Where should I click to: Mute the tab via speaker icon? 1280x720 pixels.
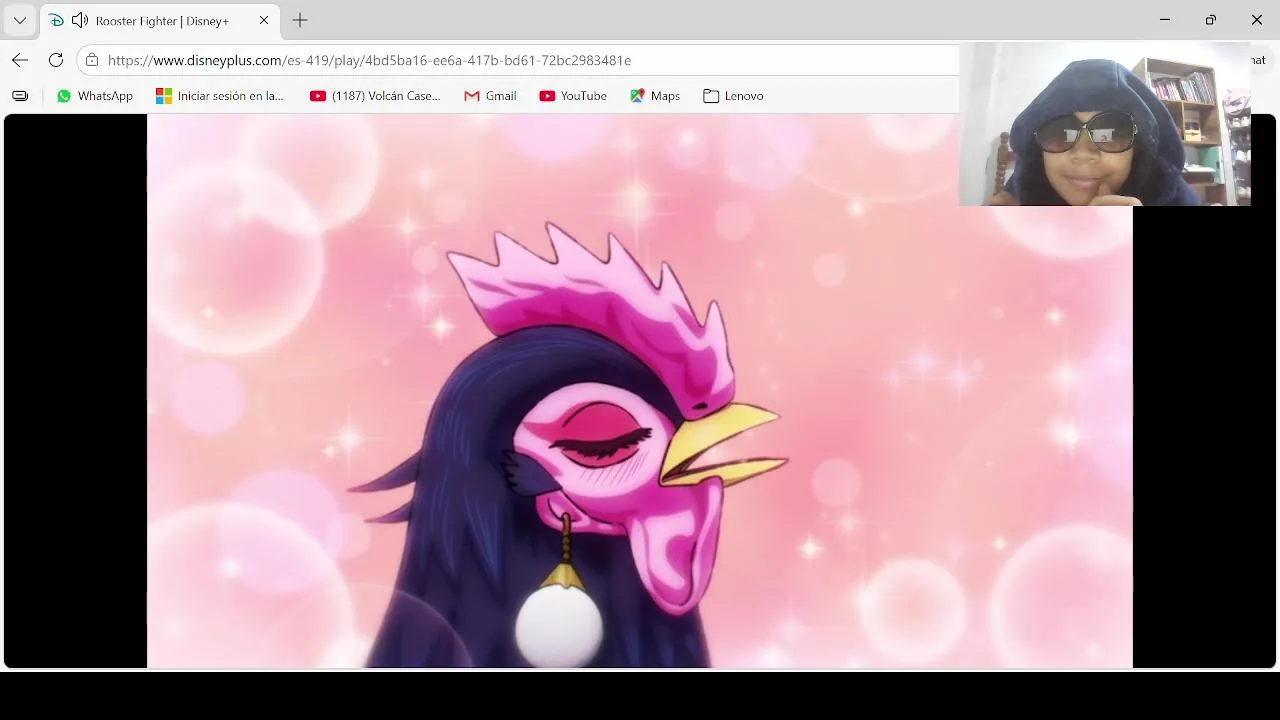(x=80, y=20)
